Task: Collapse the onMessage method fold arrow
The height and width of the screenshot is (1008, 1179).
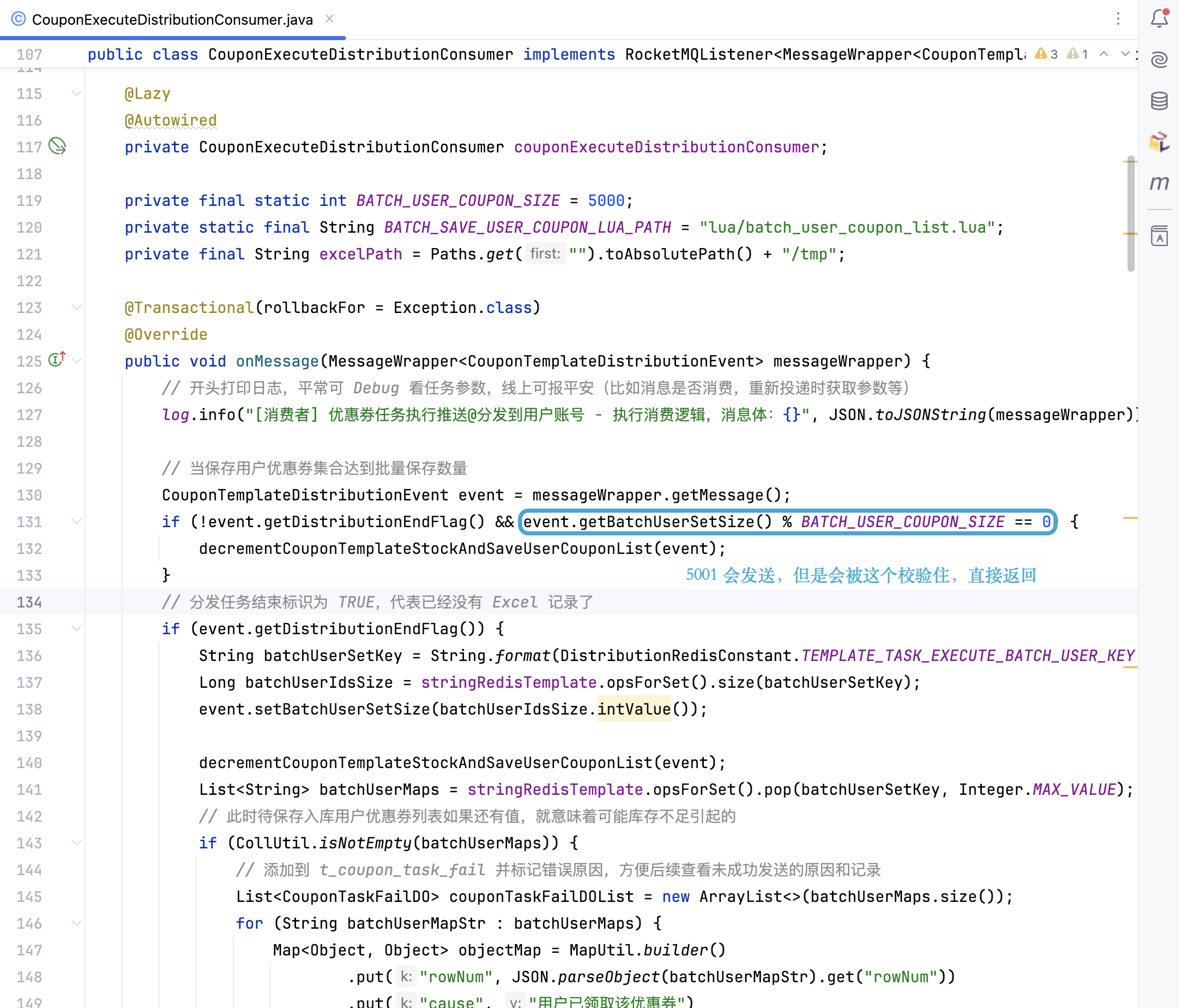Action: pos(76,361)
